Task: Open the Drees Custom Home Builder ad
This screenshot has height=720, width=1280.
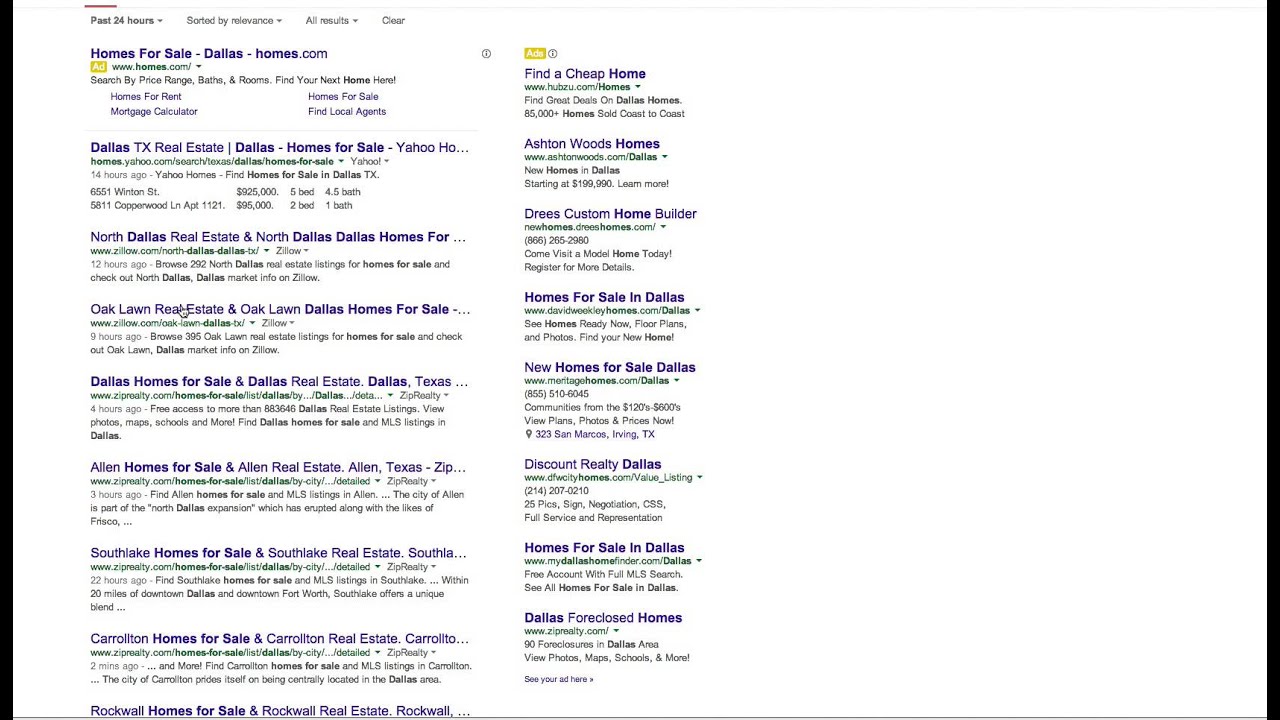Action: click(x=610, y=213)
